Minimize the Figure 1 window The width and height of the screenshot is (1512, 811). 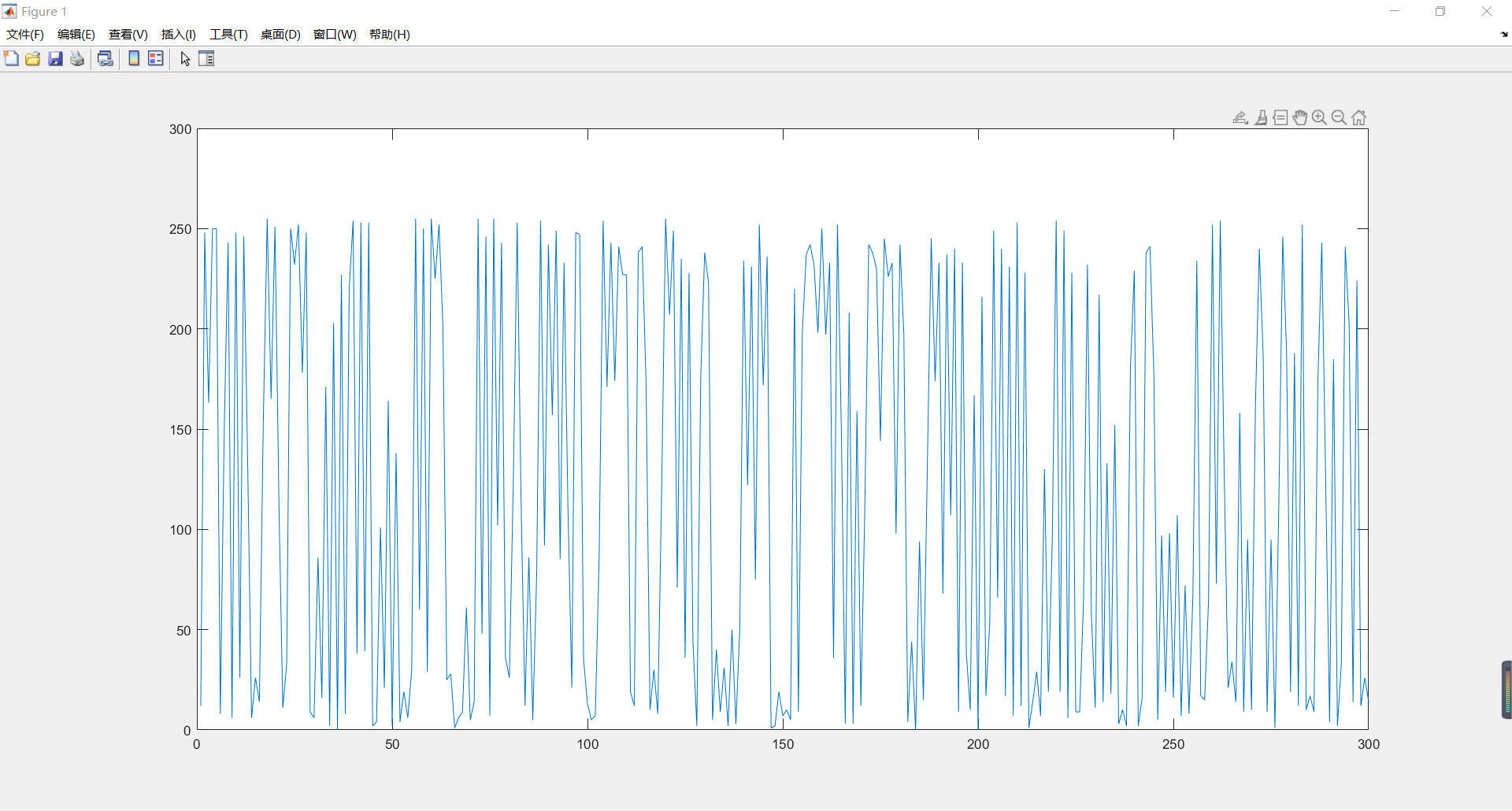click(x=1395, y=11)
